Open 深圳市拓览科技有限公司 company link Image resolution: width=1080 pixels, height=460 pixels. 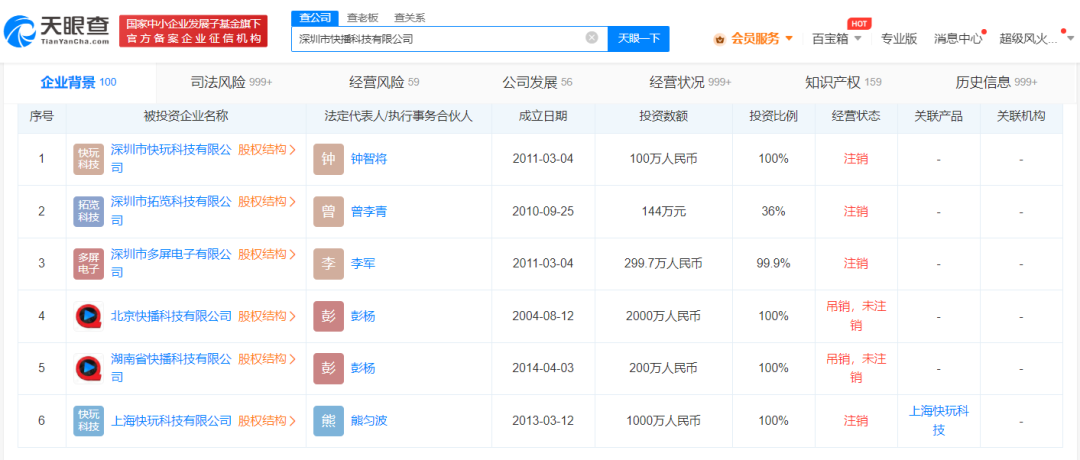pyautogui.click(x=171, y=211)
